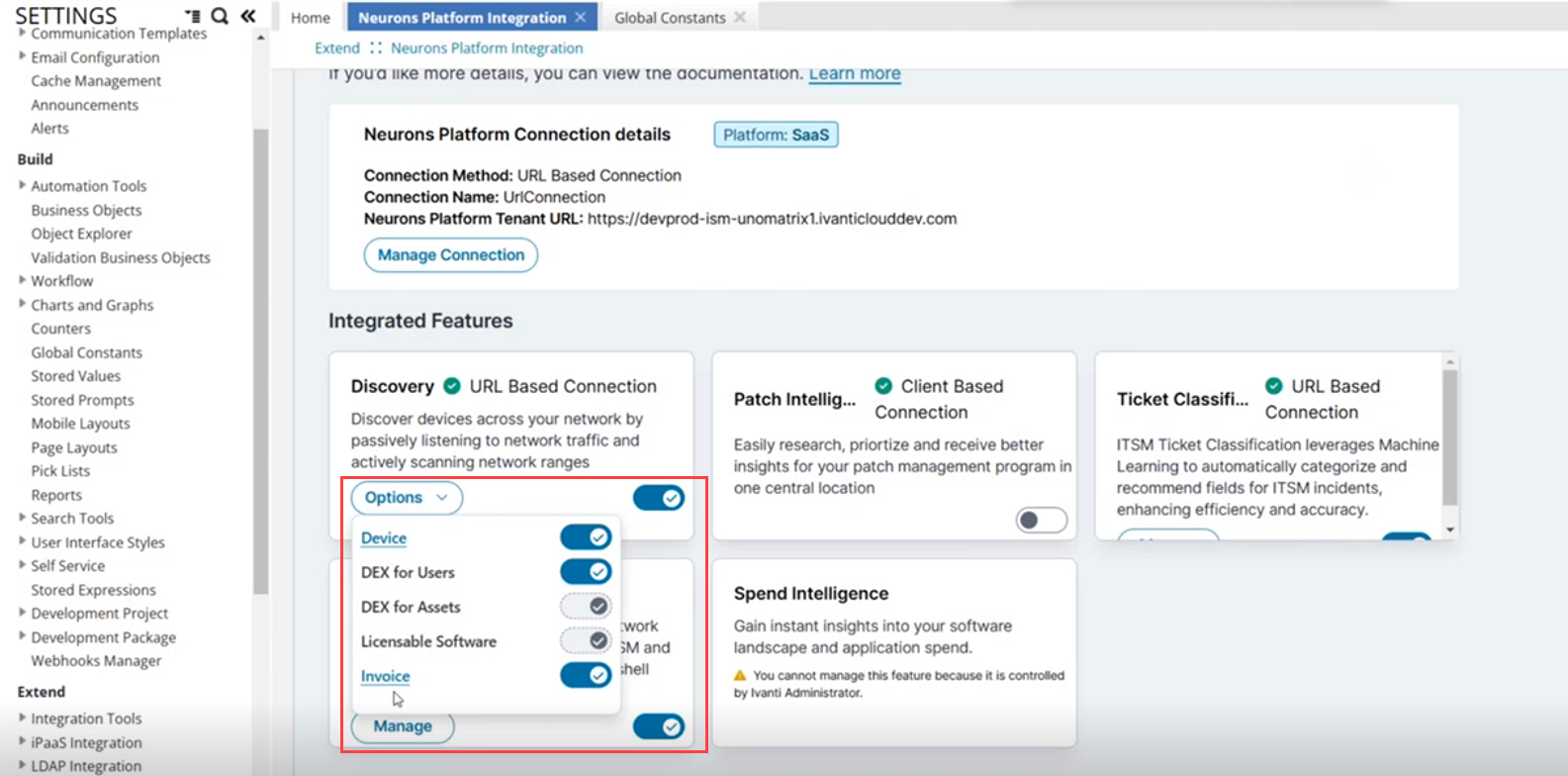
Task: Expand the Automation Tools tree node
Action: point(23,185)
